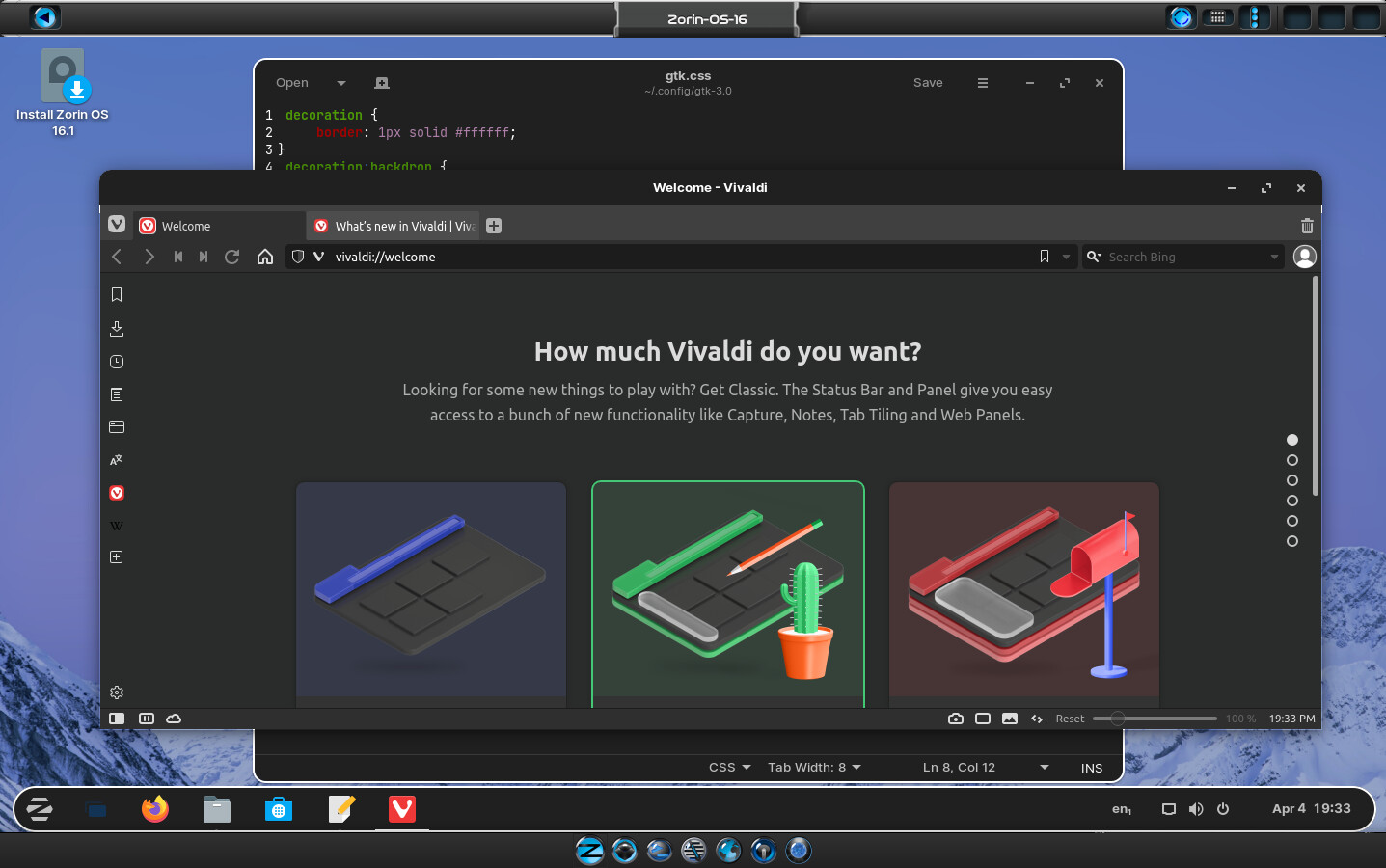Click the Rewind navigation button
The height and width of the screenshot is (868, 1386).
click(177, 257)
